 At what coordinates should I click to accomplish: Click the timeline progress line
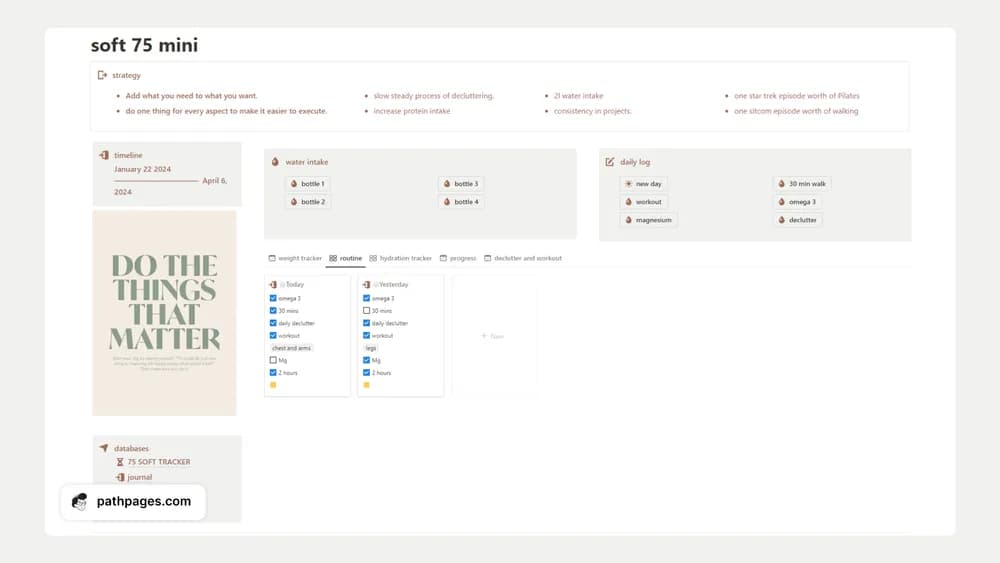pyautogui.click(x=156, y=181)
